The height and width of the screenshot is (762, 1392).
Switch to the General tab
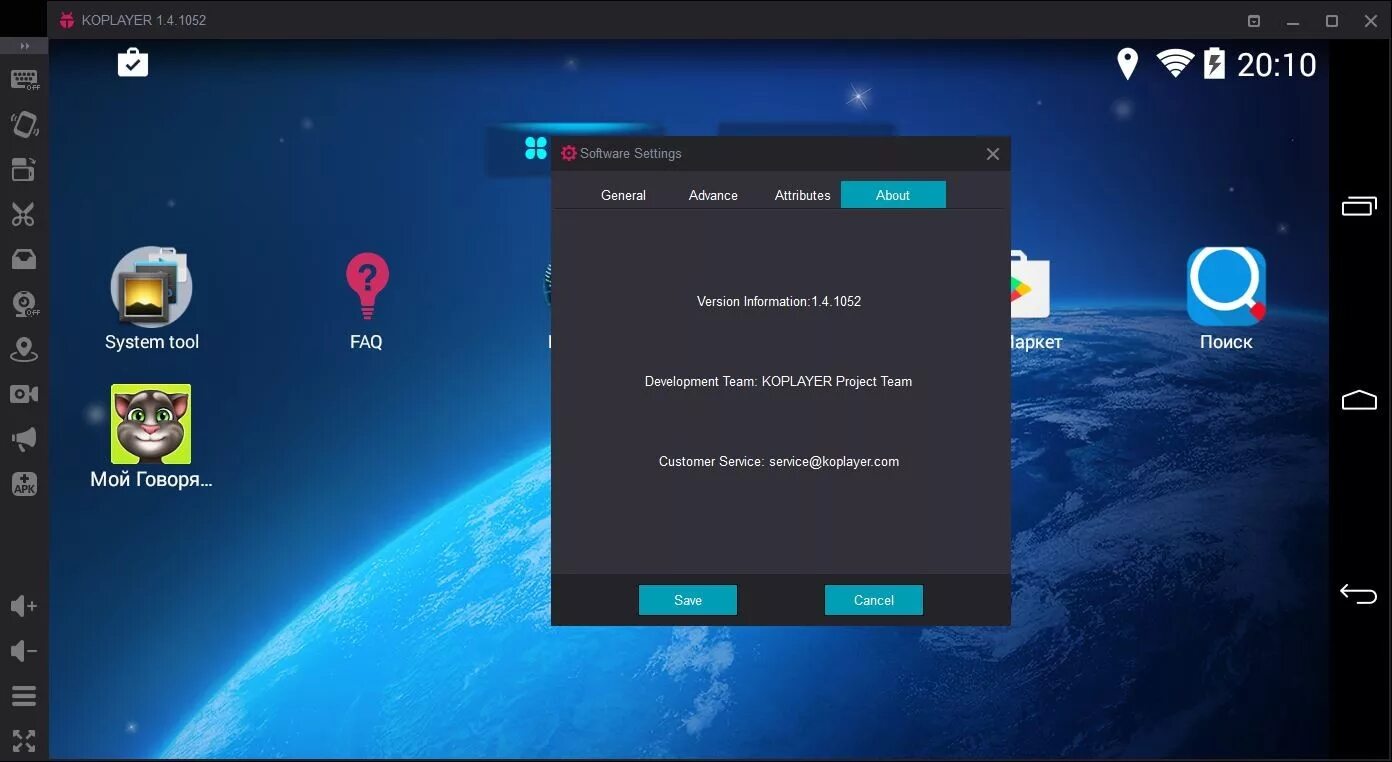click(x=623, y=195)
